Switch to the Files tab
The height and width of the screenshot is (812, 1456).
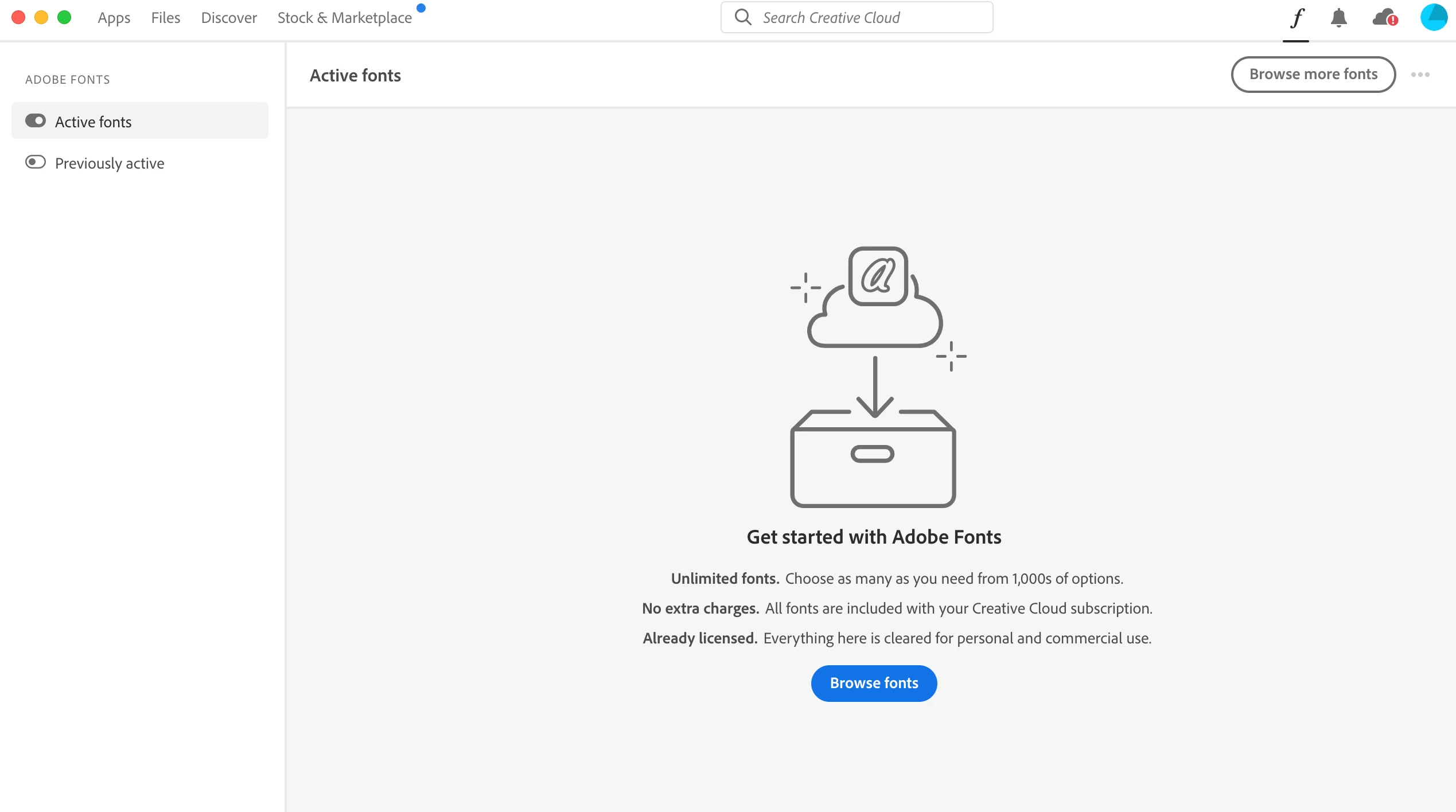(165, 18)
